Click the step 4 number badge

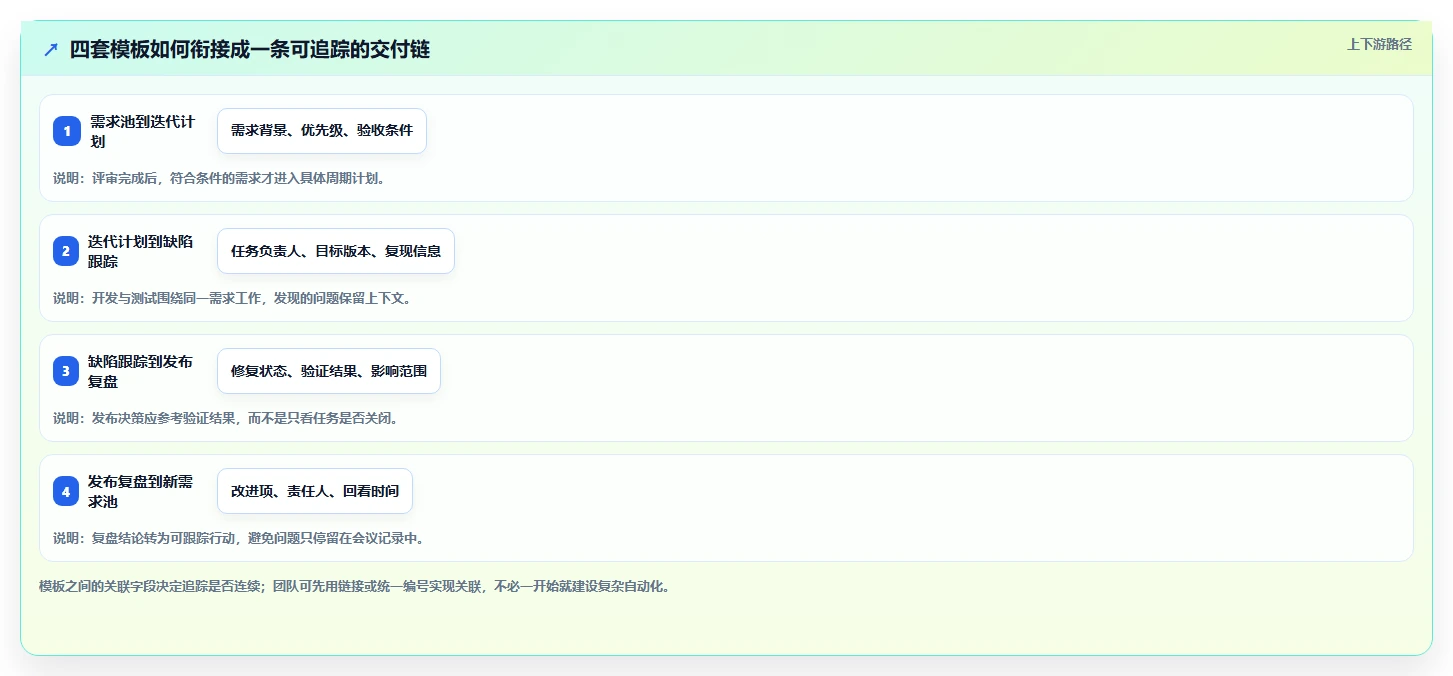(x=66, y=491)
